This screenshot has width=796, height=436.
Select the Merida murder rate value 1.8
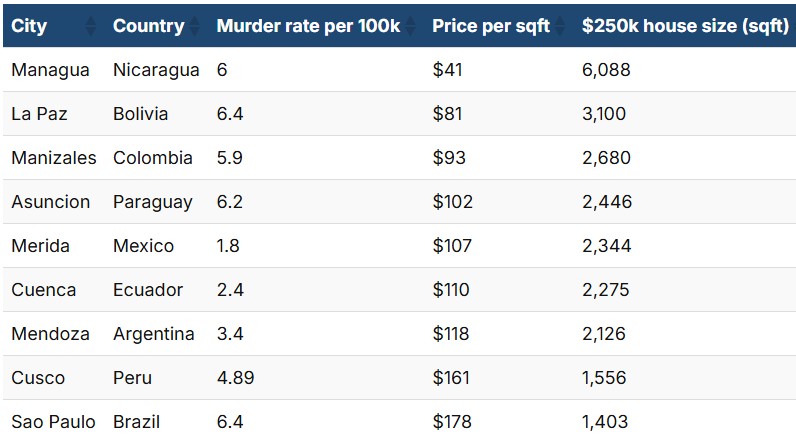[x=228, y=246]
